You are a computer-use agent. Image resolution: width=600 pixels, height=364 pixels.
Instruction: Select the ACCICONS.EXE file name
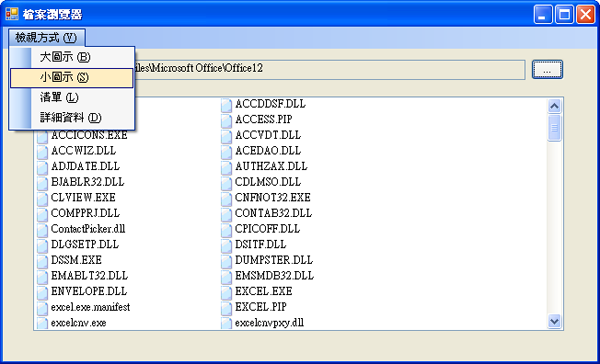click(x=89, y=135)
